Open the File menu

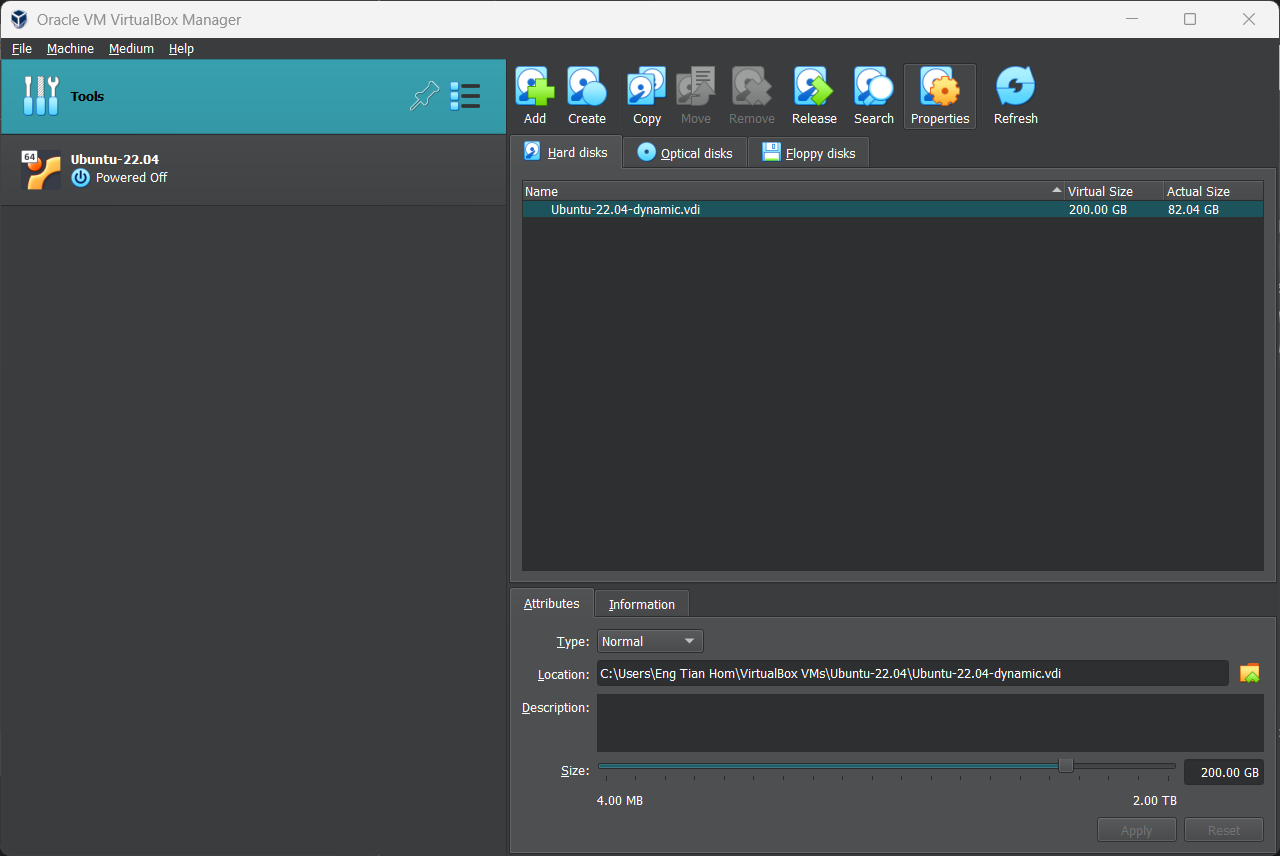(22, 48)
